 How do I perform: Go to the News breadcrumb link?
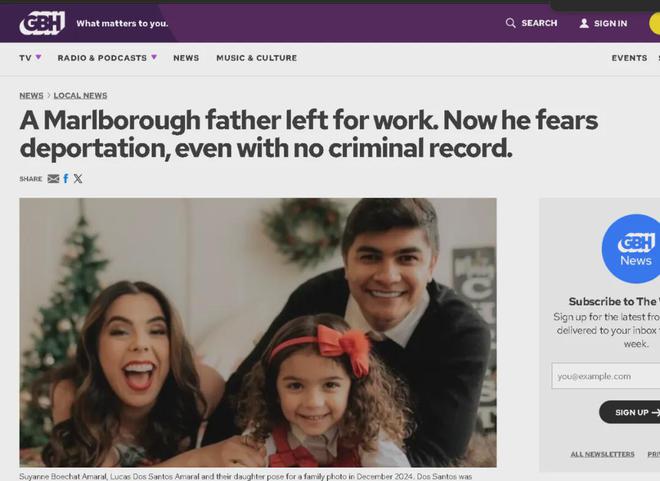click(x=32, y=96)
